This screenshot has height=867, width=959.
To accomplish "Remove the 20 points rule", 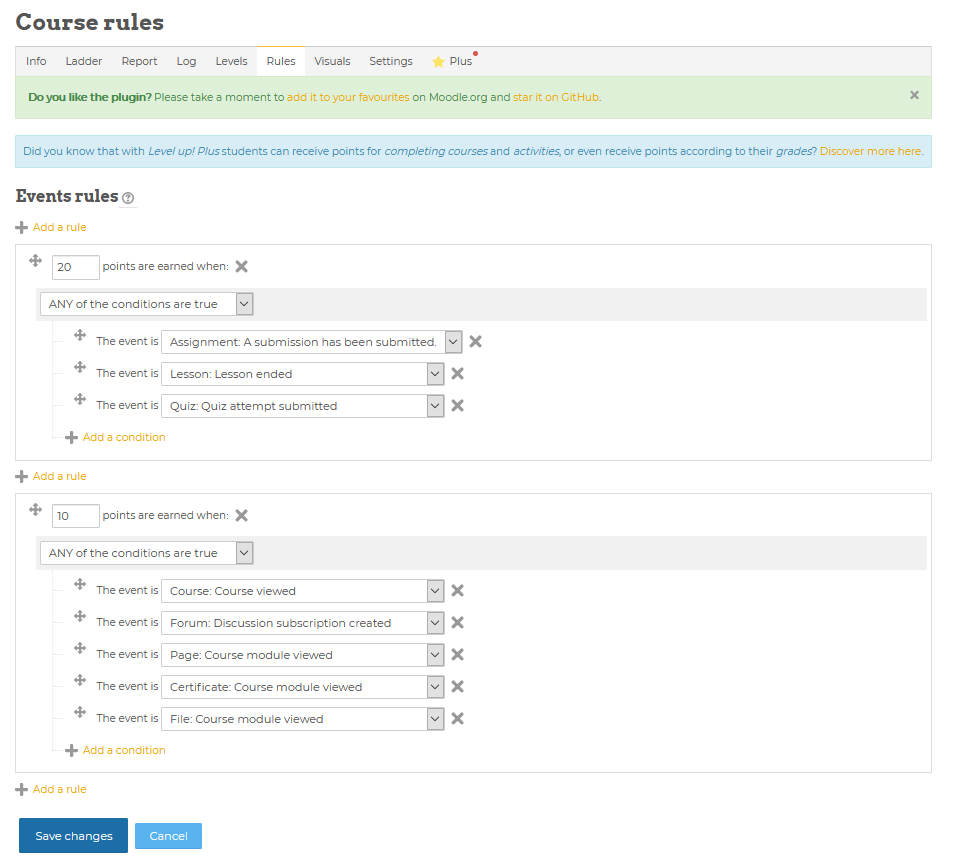I will click(x=241, y=267).
